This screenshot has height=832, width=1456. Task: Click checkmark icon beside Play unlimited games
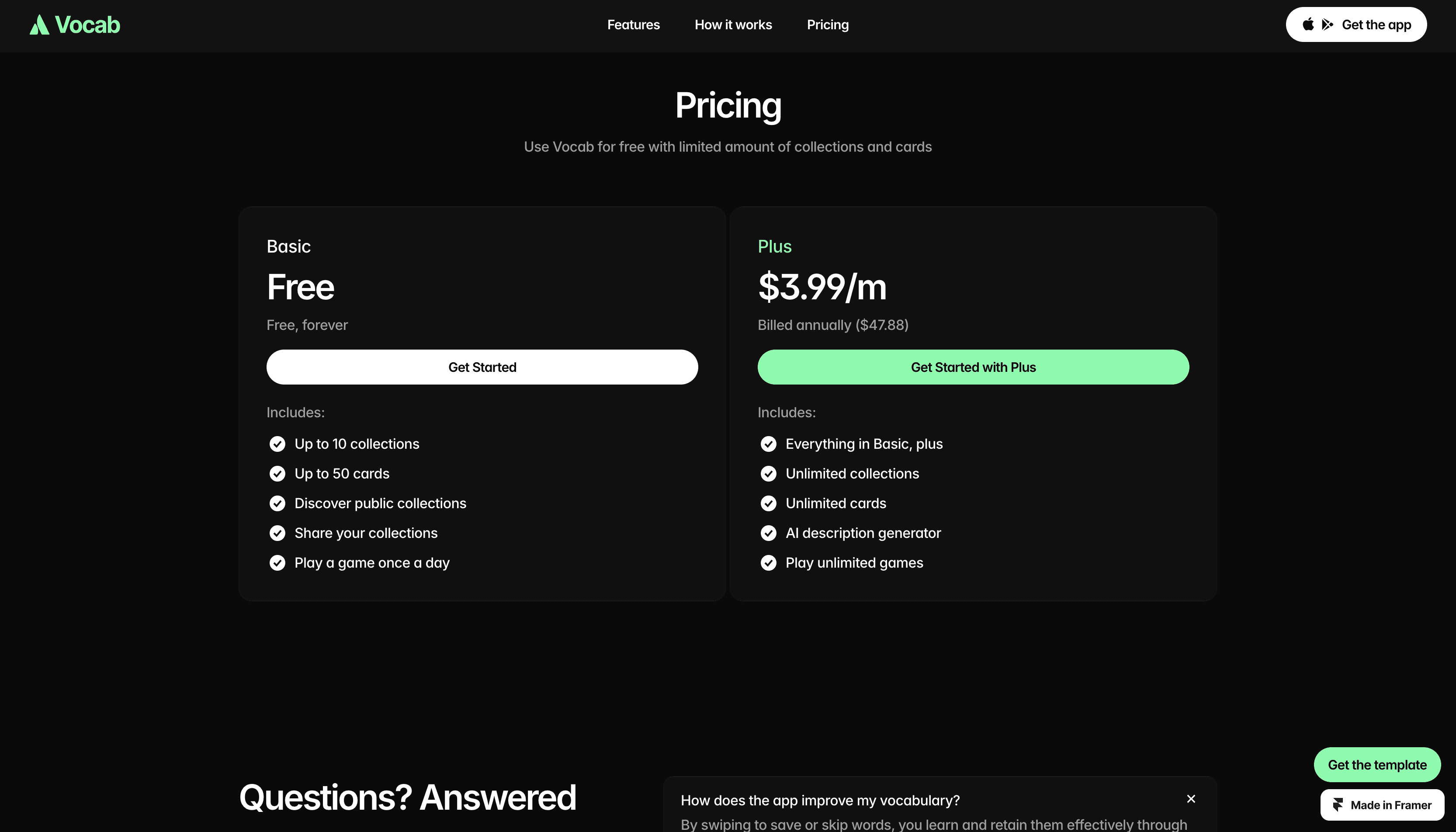[768, 563]
